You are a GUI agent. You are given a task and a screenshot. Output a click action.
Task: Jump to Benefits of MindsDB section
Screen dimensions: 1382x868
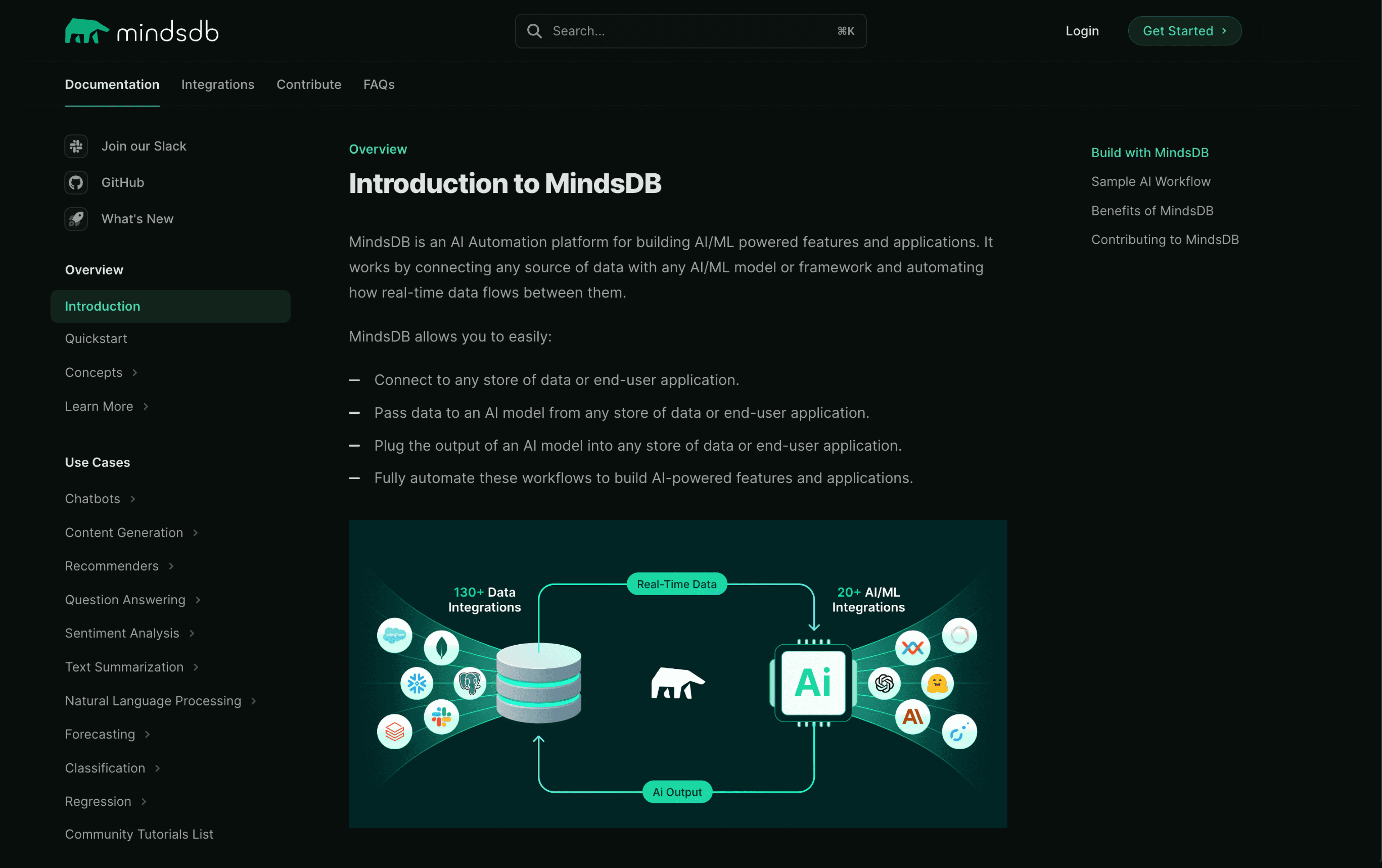coord(1152,210)
